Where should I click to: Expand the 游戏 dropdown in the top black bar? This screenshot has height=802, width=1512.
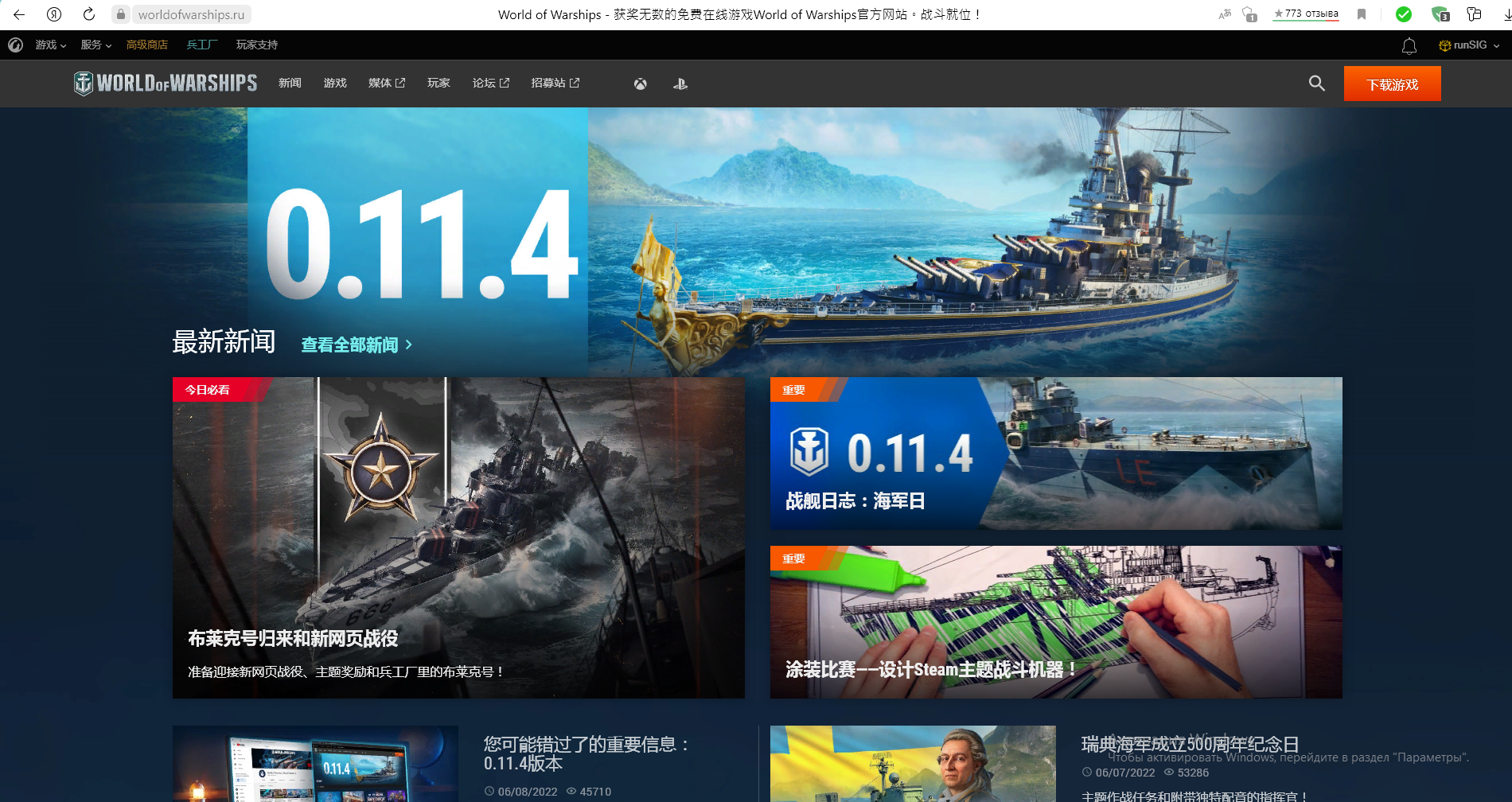tap(51, 45)
